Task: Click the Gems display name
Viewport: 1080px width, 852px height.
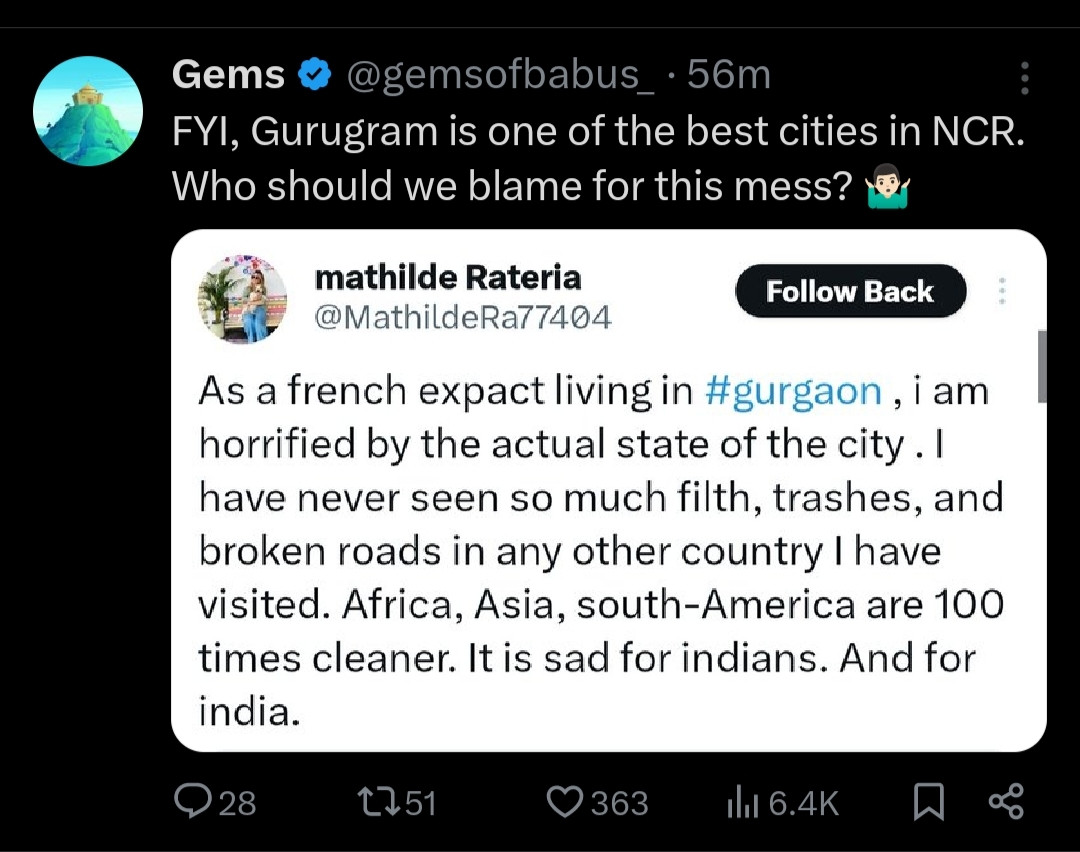Action: [x=228, y=74]
